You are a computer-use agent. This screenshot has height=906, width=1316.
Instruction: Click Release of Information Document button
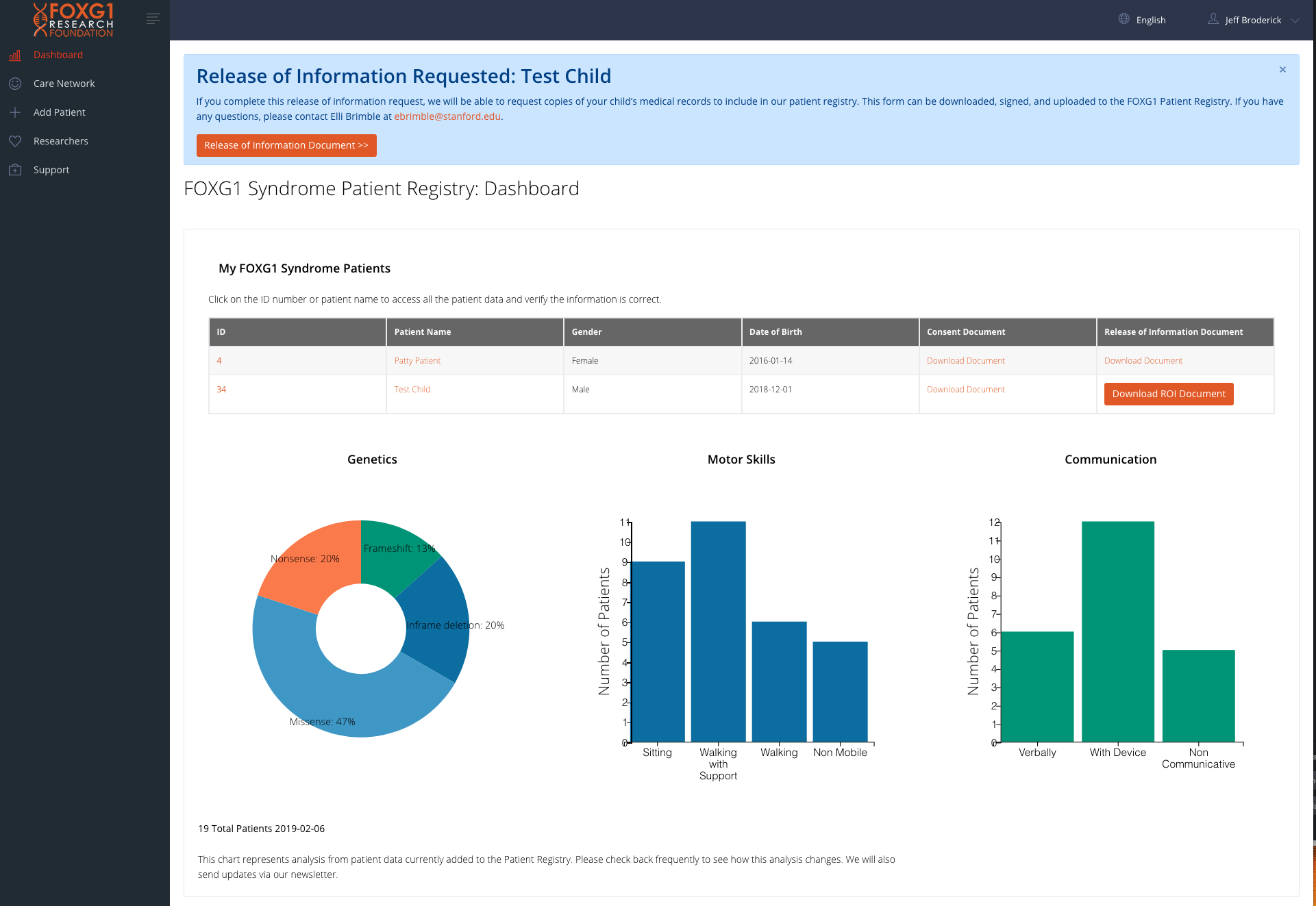[x=286, y=145]
